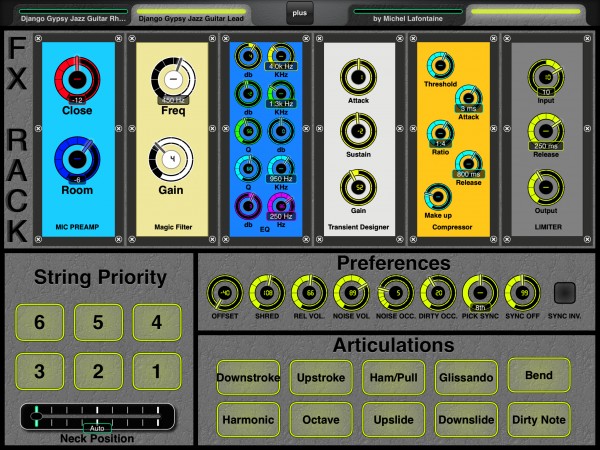Image resolution: width=600 pixels, height=450 pixels.
Task: Toggle string priority 6
Action: [39, 322]
